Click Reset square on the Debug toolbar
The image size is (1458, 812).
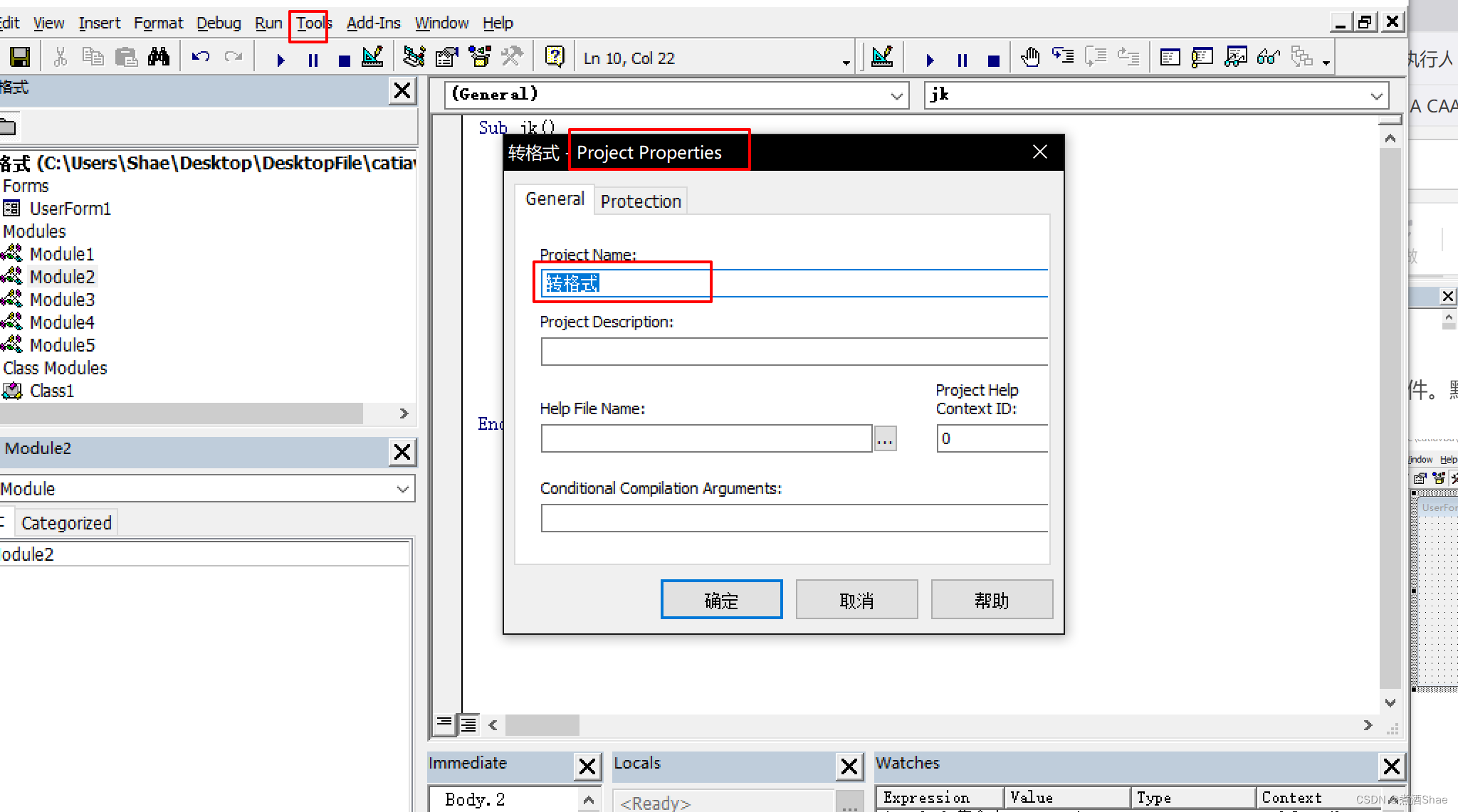[994, 60]
